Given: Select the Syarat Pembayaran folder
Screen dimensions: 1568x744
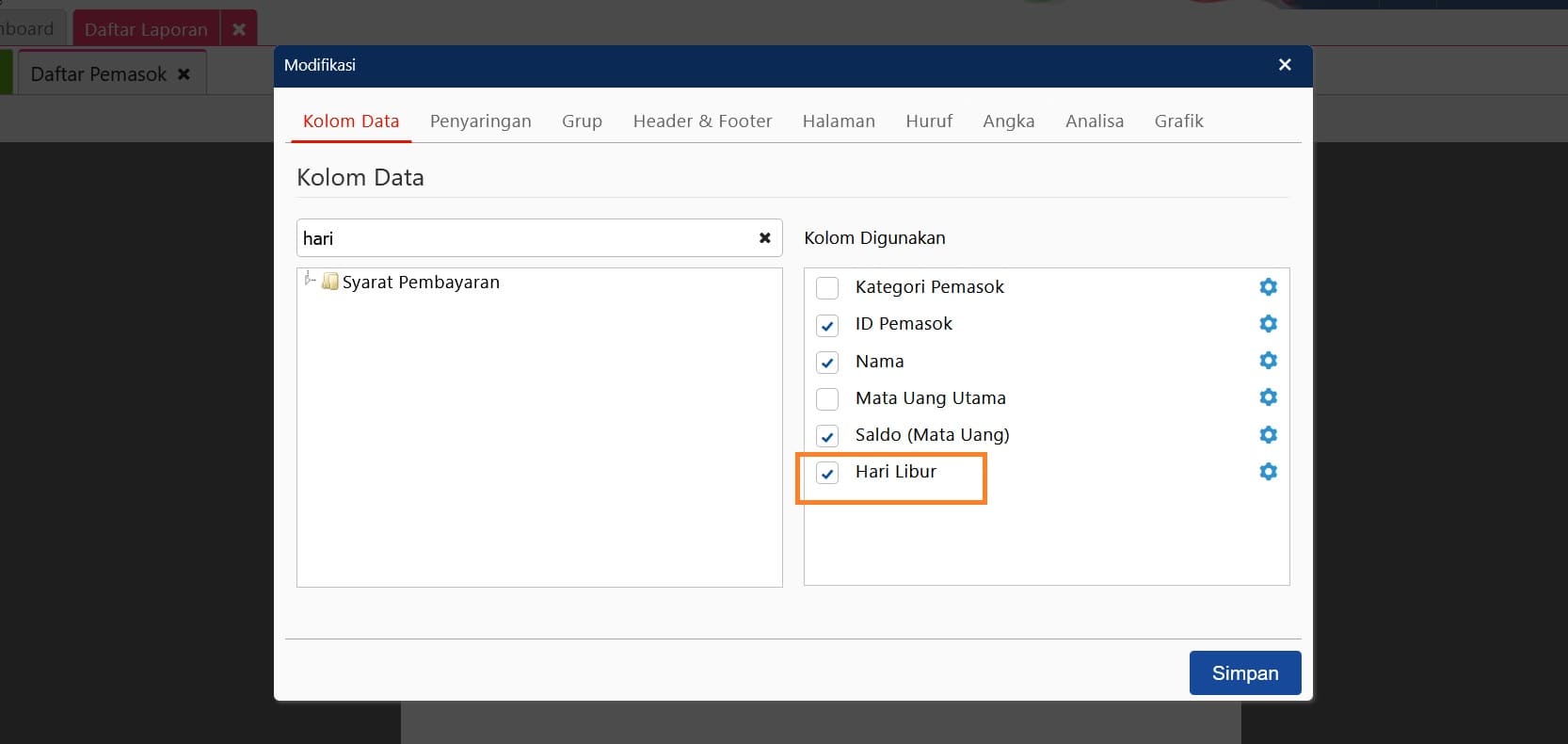Looking at the screenshot, I should tap(420, 283).
